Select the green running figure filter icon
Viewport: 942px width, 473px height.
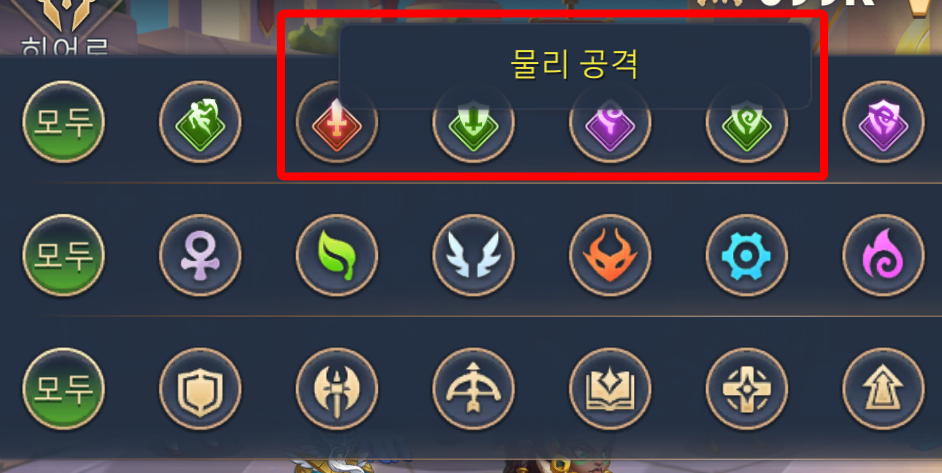pyautogui.click(x=200, y=122)
